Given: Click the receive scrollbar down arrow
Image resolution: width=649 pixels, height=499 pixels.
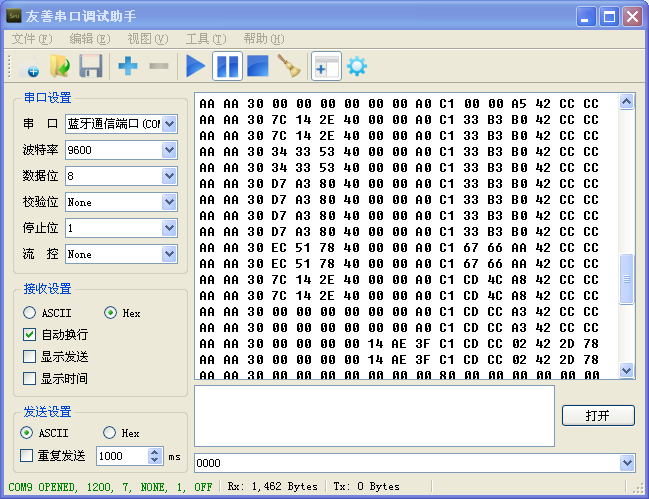Looking at the screenshot, I should [627, 370].
